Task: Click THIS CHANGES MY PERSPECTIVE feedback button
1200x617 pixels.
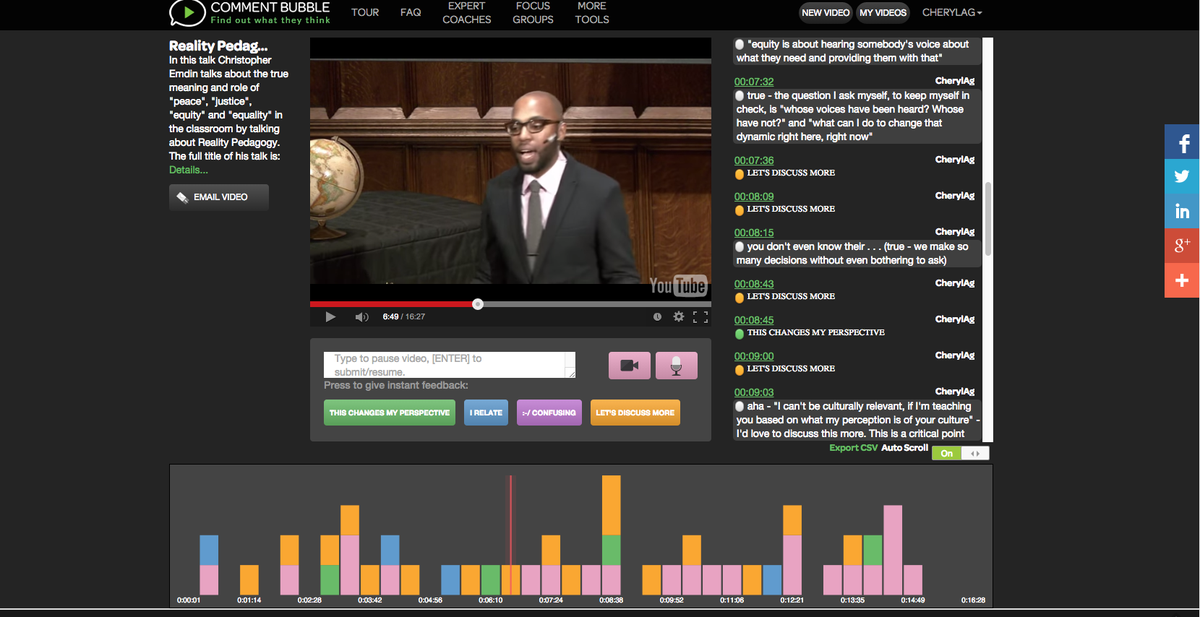Action: coord(389,412)
